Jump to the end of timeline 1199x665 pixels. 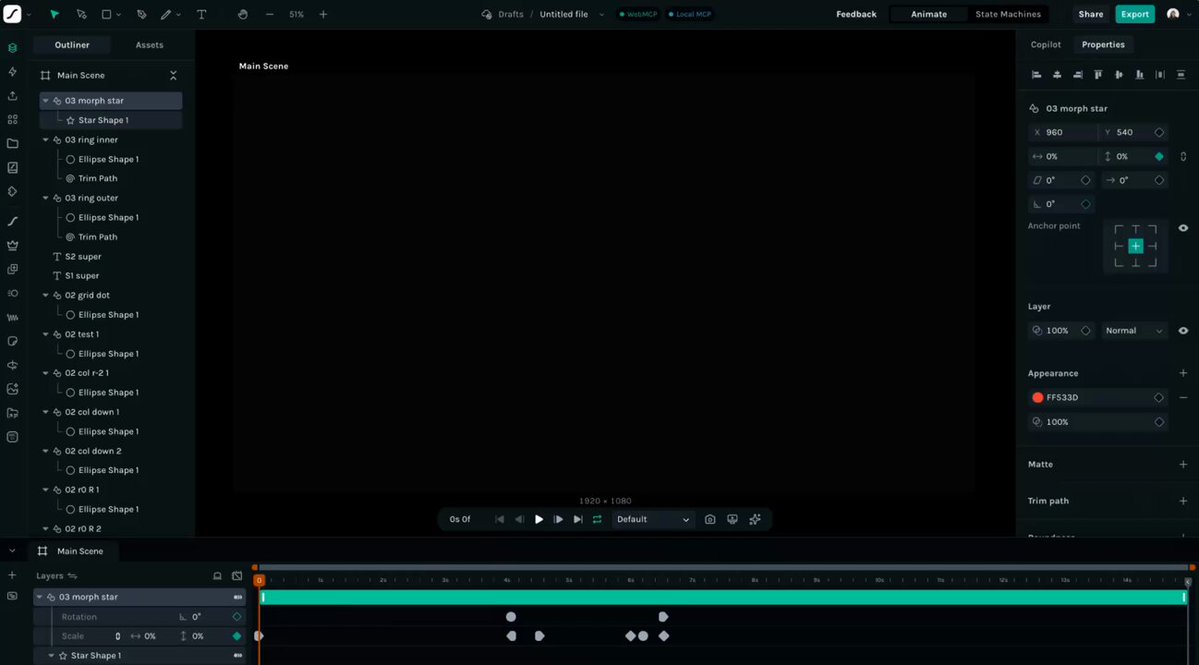(x=578, y=519)
